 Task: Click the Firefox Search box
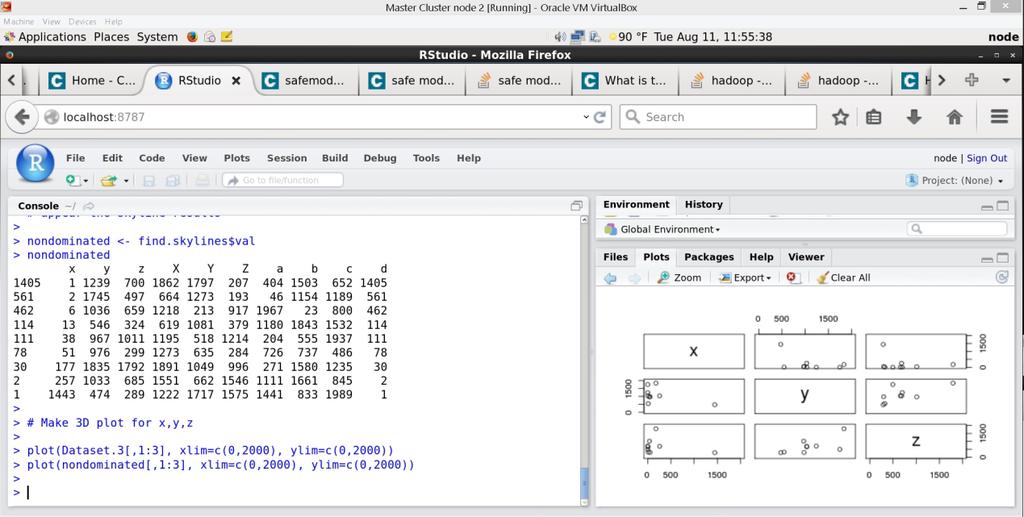click(x=718, y=117)
